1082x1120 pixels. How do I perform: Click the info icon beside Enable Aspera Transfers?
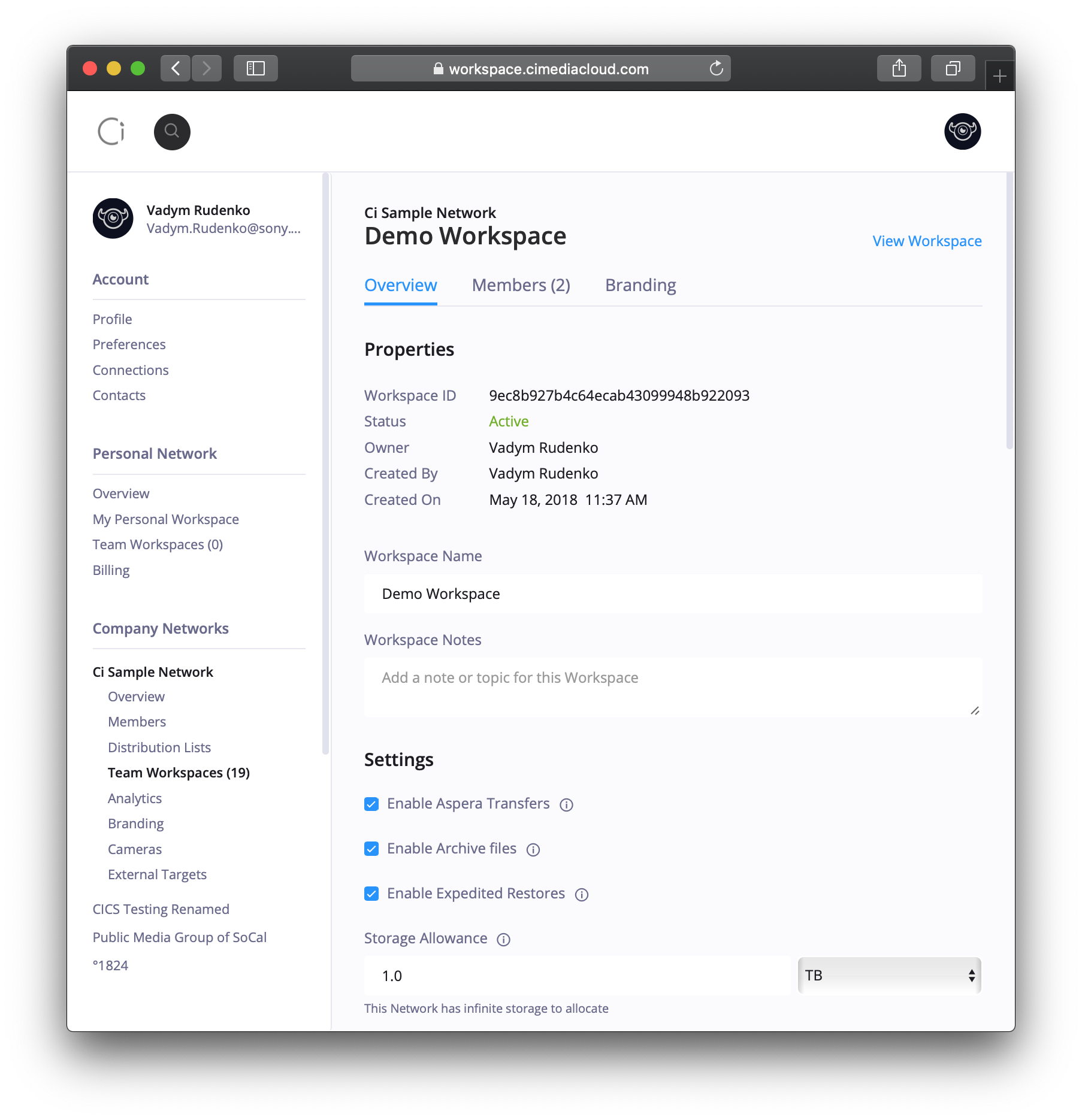[x=566, y=804]
